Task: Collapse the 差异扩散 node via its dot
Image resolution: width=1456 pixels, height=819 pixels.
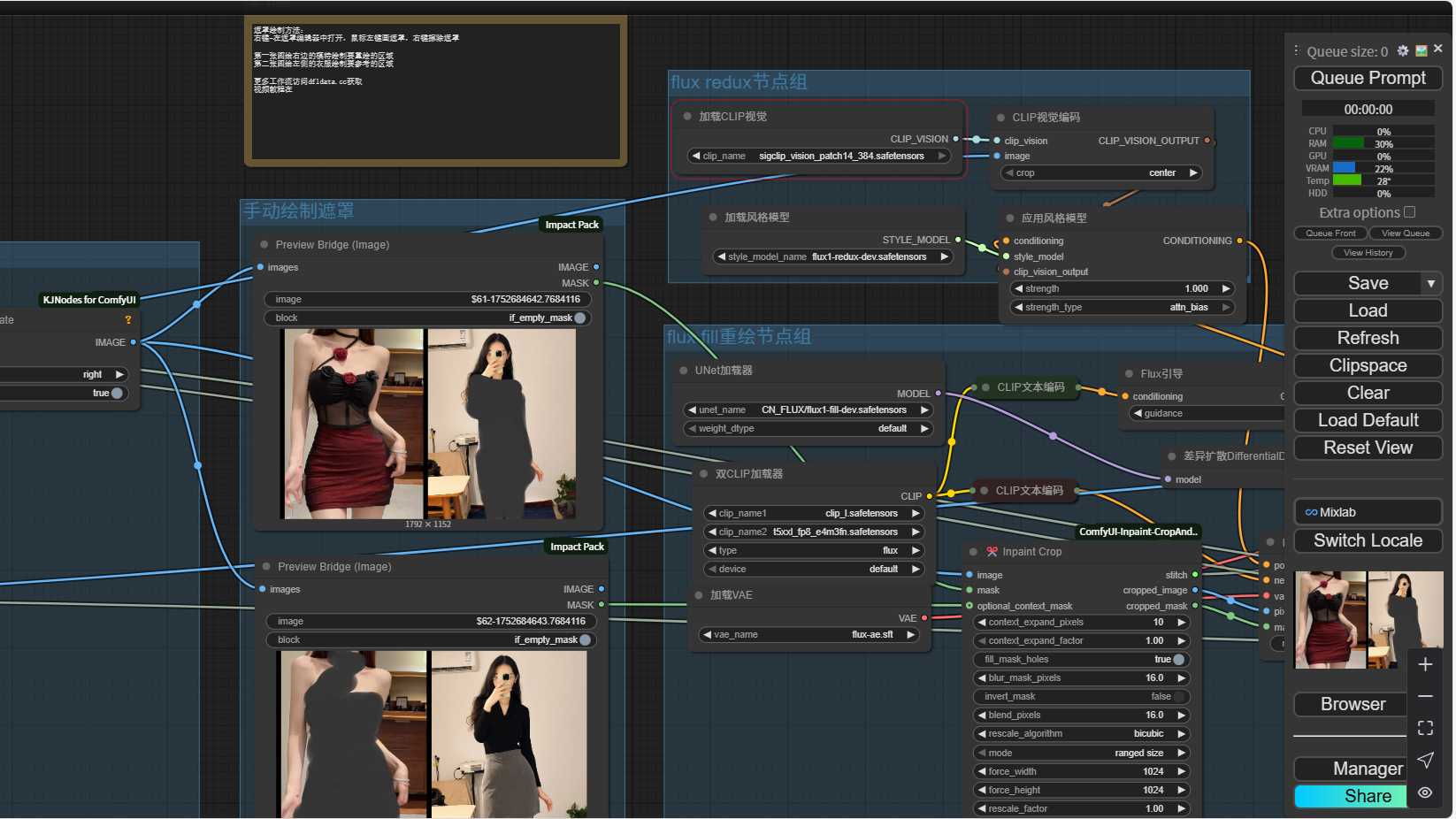Action: click(1172, 455)
